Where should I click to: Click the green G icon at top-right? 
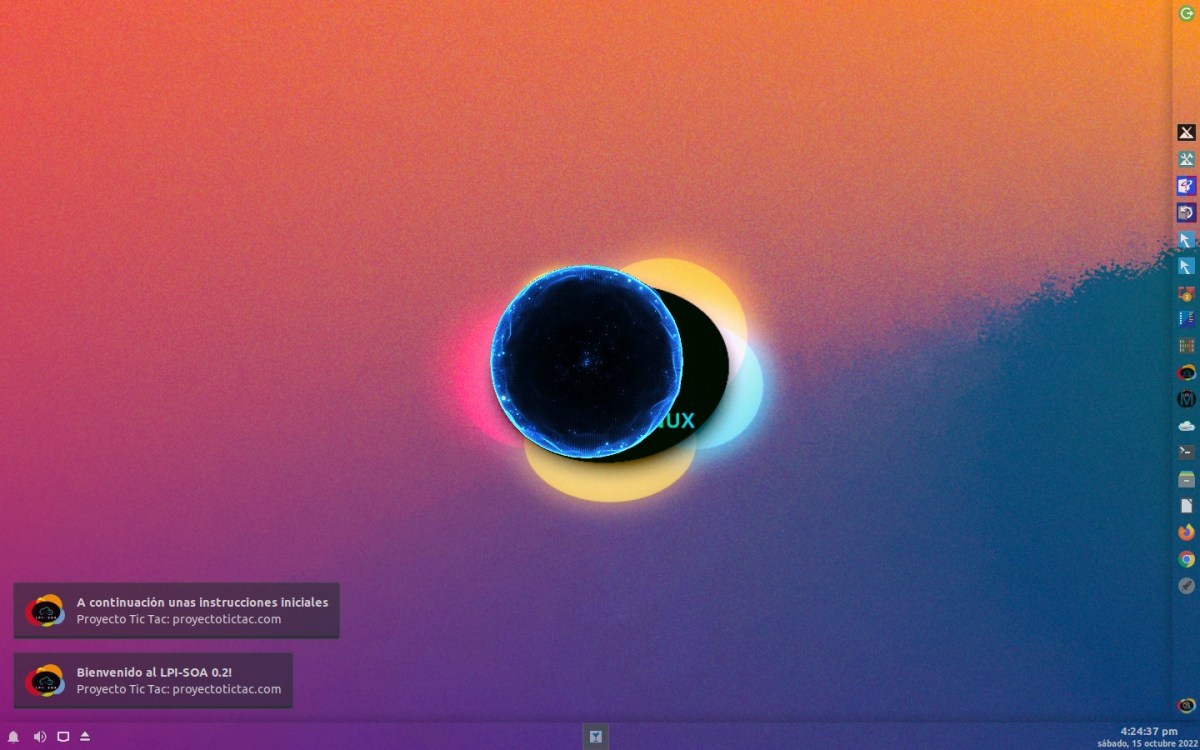(x=1187, y=13)
